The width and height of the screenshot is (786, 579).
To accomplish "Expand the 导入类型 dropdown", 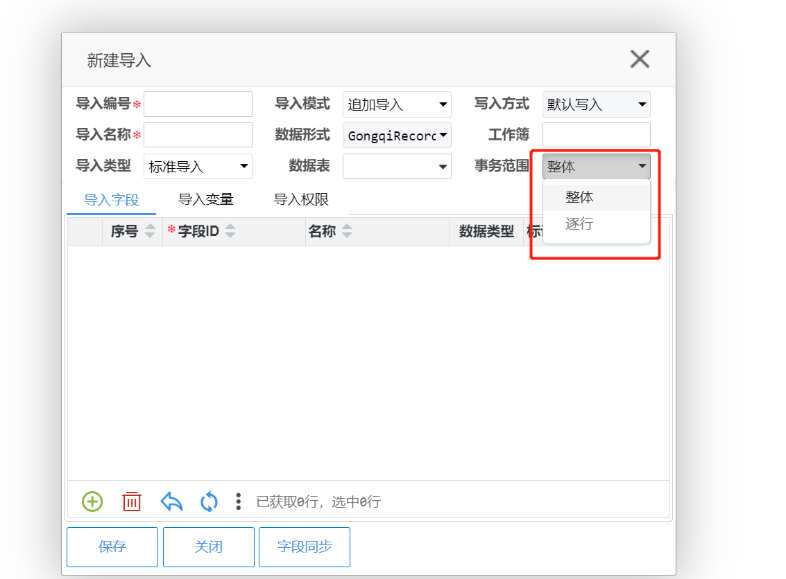I will [198, 166].
